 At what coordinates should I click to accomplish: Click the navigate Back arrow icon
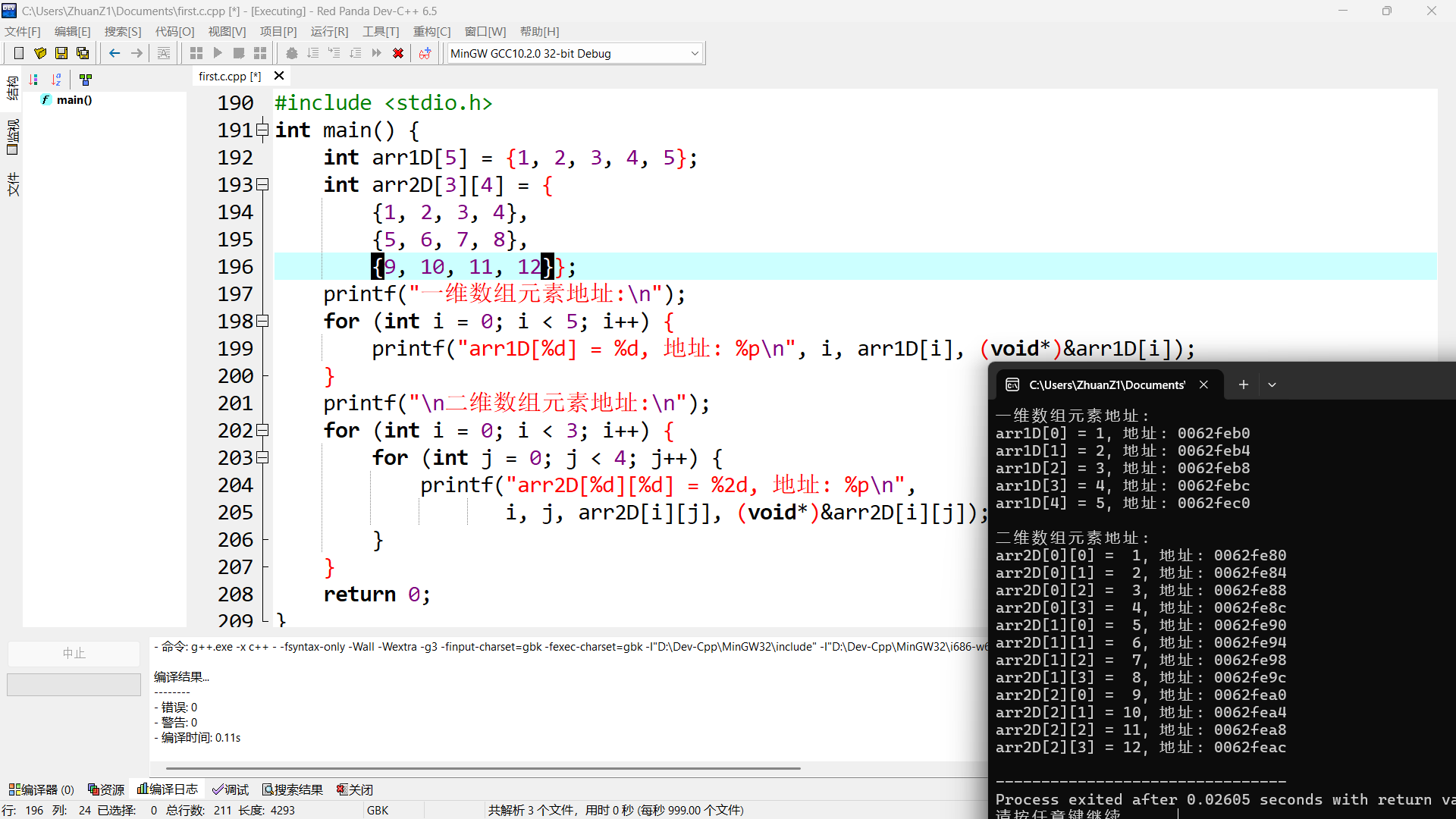pyautogui.click(x=115, y=53)
